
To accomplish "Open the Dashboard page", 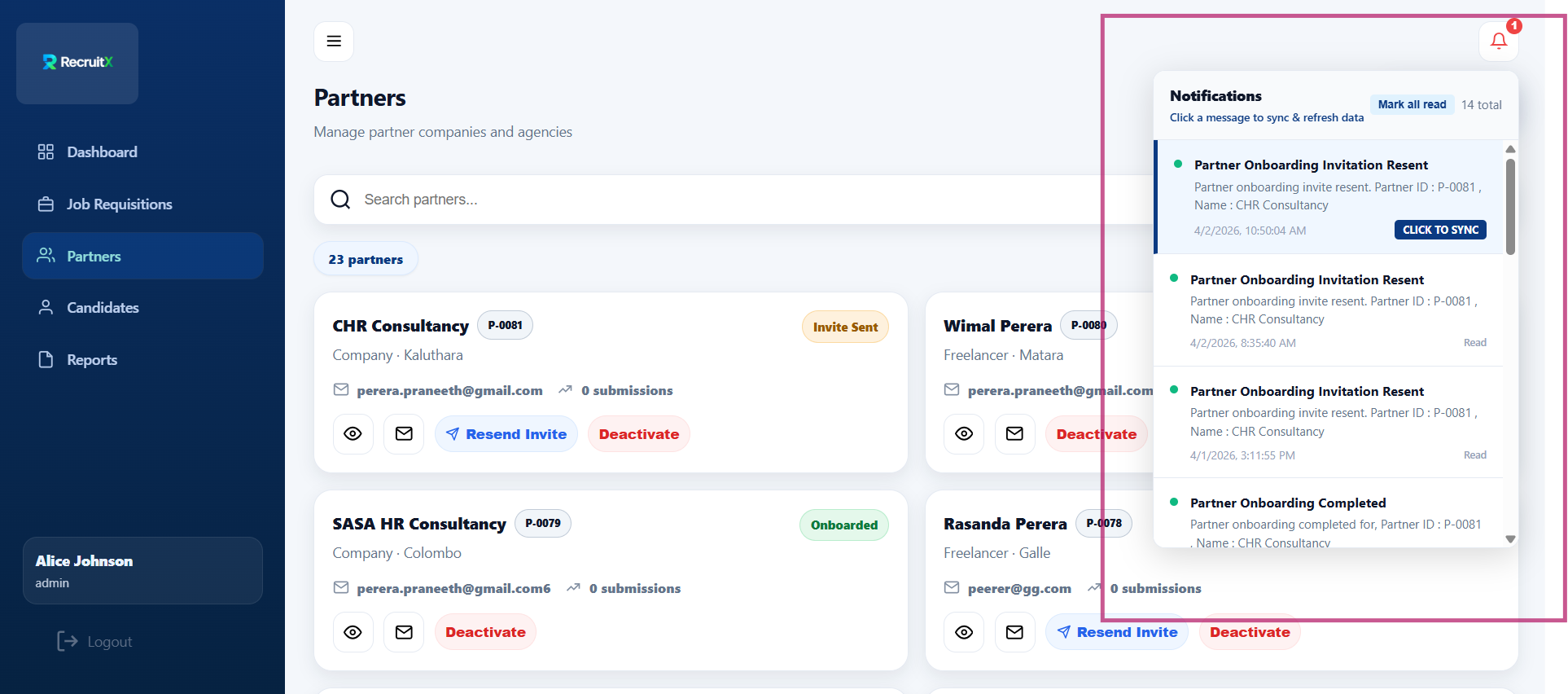I will click(102, 152).
